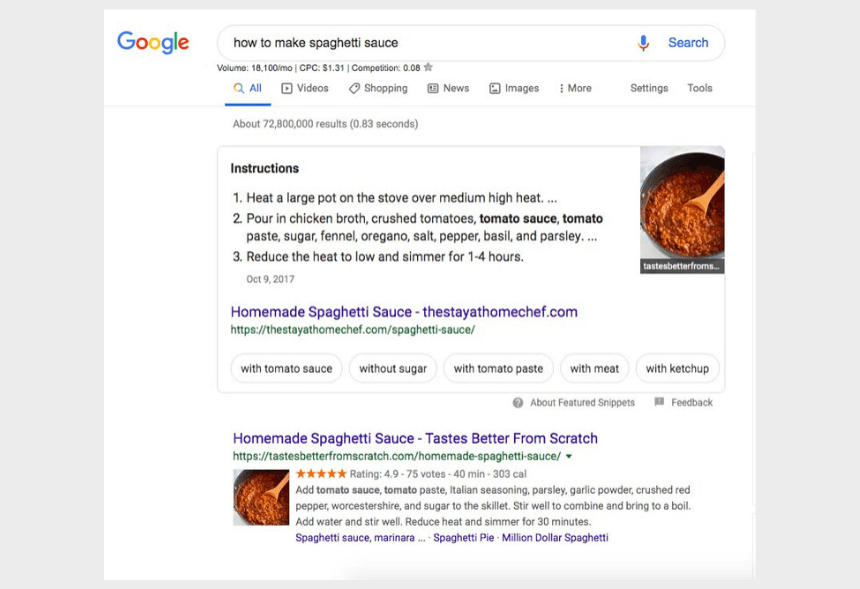Click the five-star rating in second result
860x589 pixels.
coord(321,473)
